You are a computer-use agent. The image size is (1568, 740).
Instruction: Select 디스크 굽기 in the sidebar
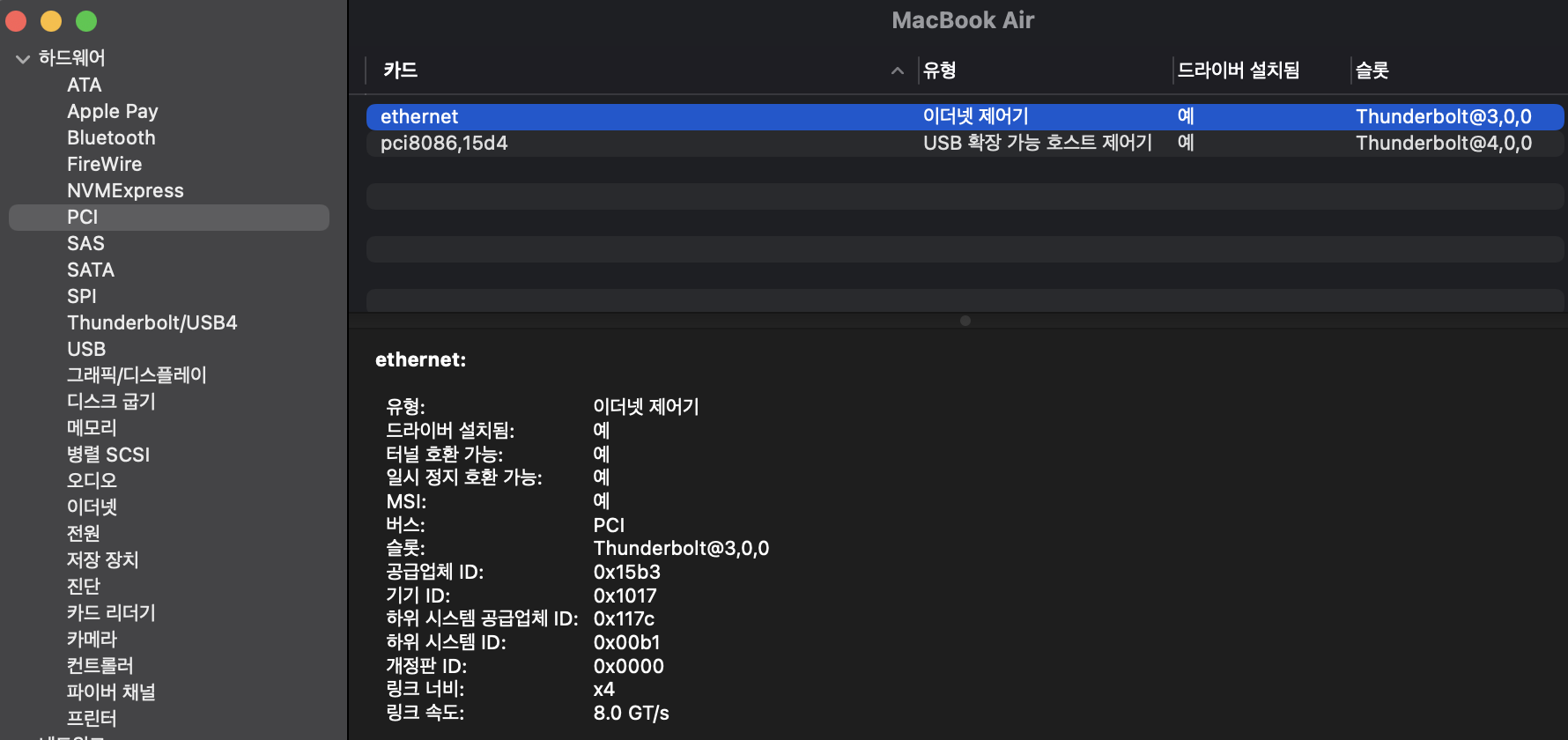(x=111, y=402)
